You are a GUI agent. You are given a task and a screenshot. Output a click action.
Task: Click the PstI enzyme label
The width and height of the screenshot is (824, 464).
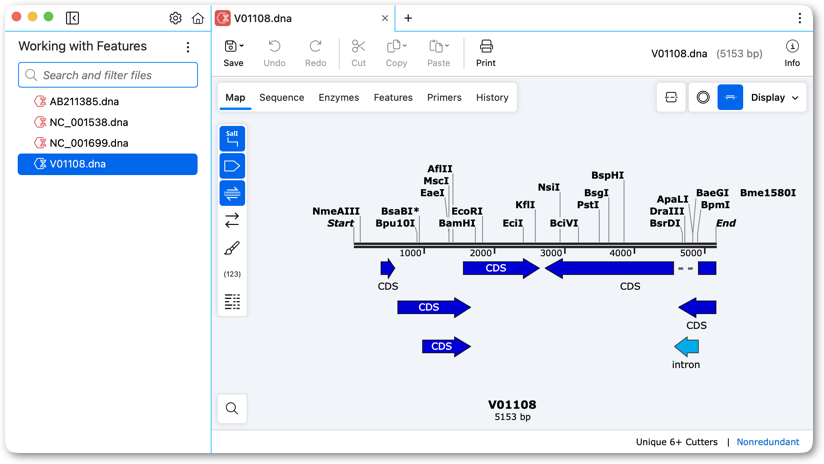pyautogui.click(x=588, y=205)
